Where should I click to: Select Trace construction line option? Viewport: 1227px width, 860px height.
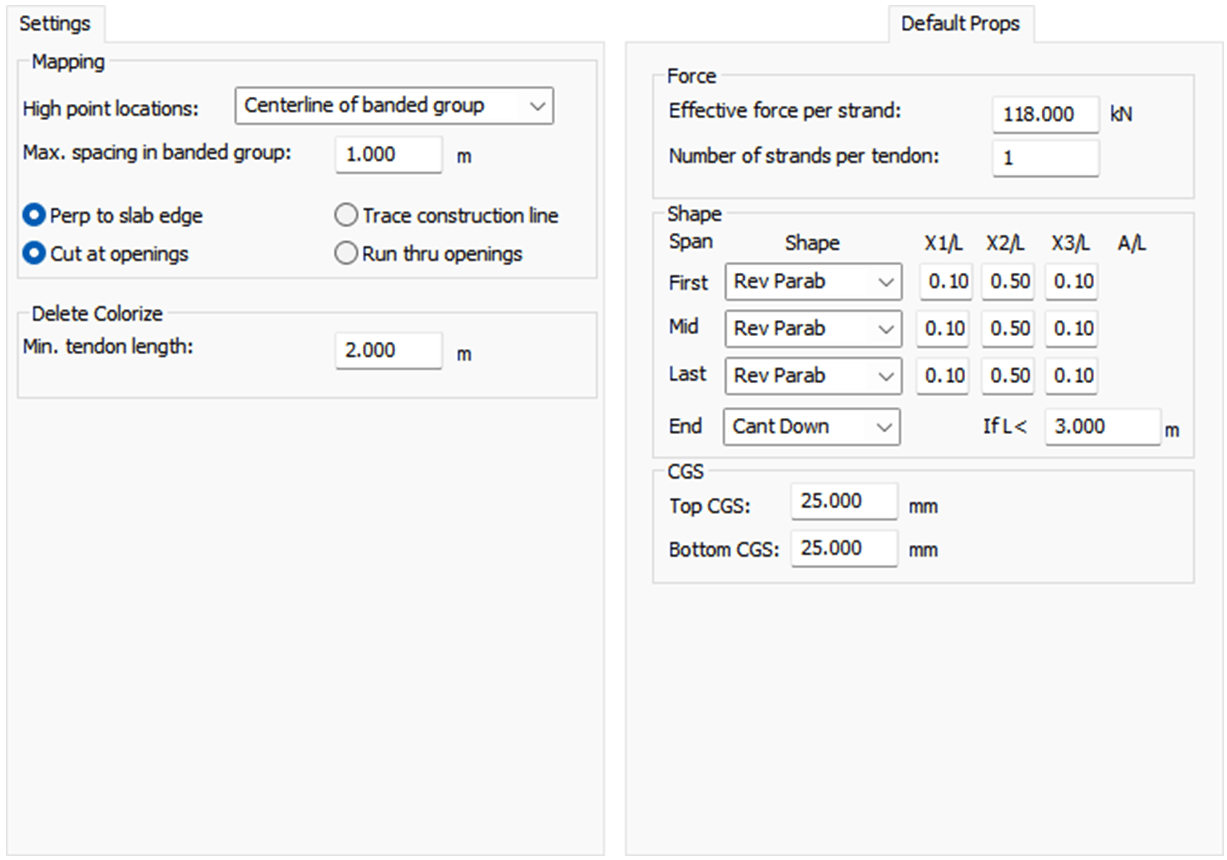[x=346, y=216]
